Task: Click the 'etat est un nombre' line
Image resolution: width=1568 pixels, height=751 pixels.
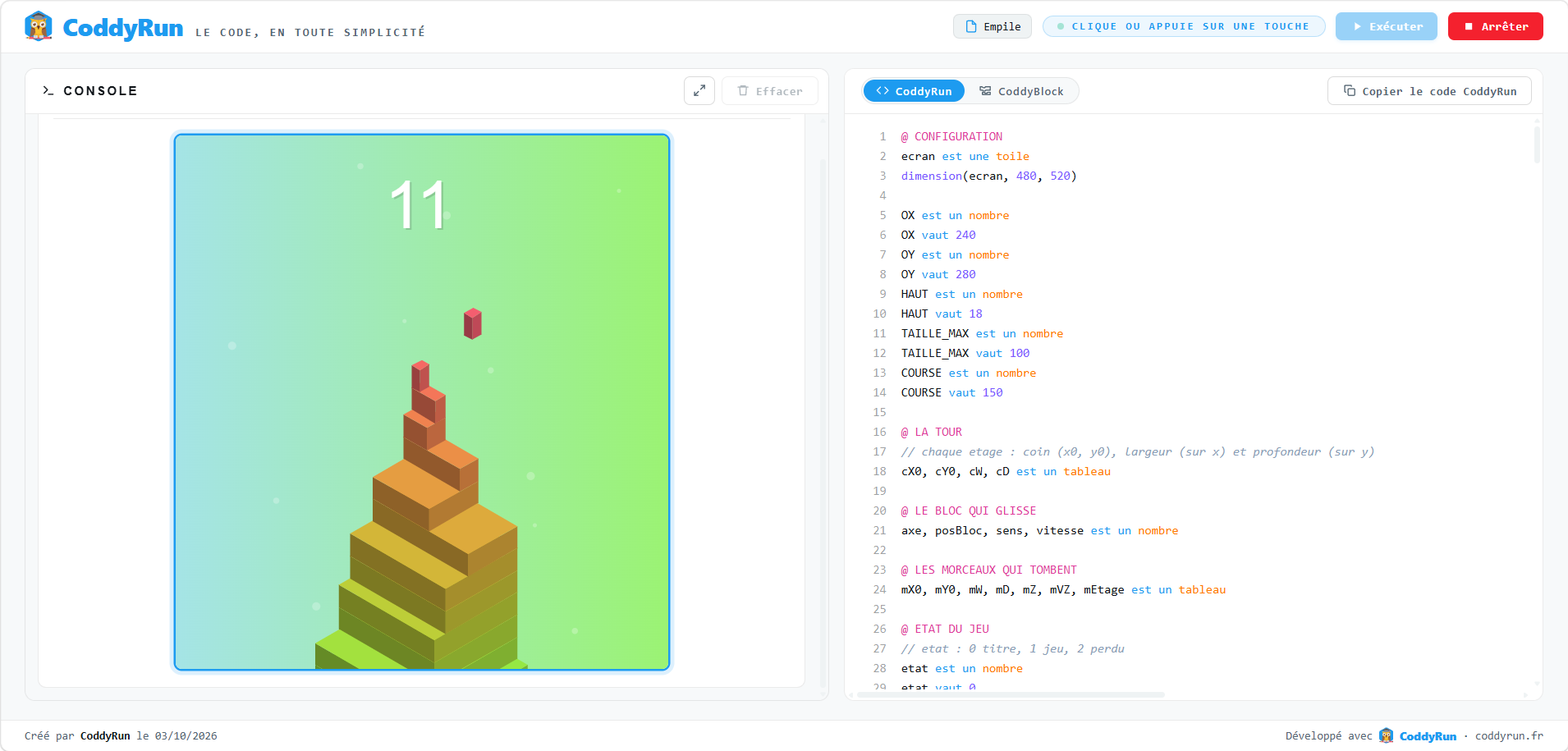Action: (x=962, y=668)
